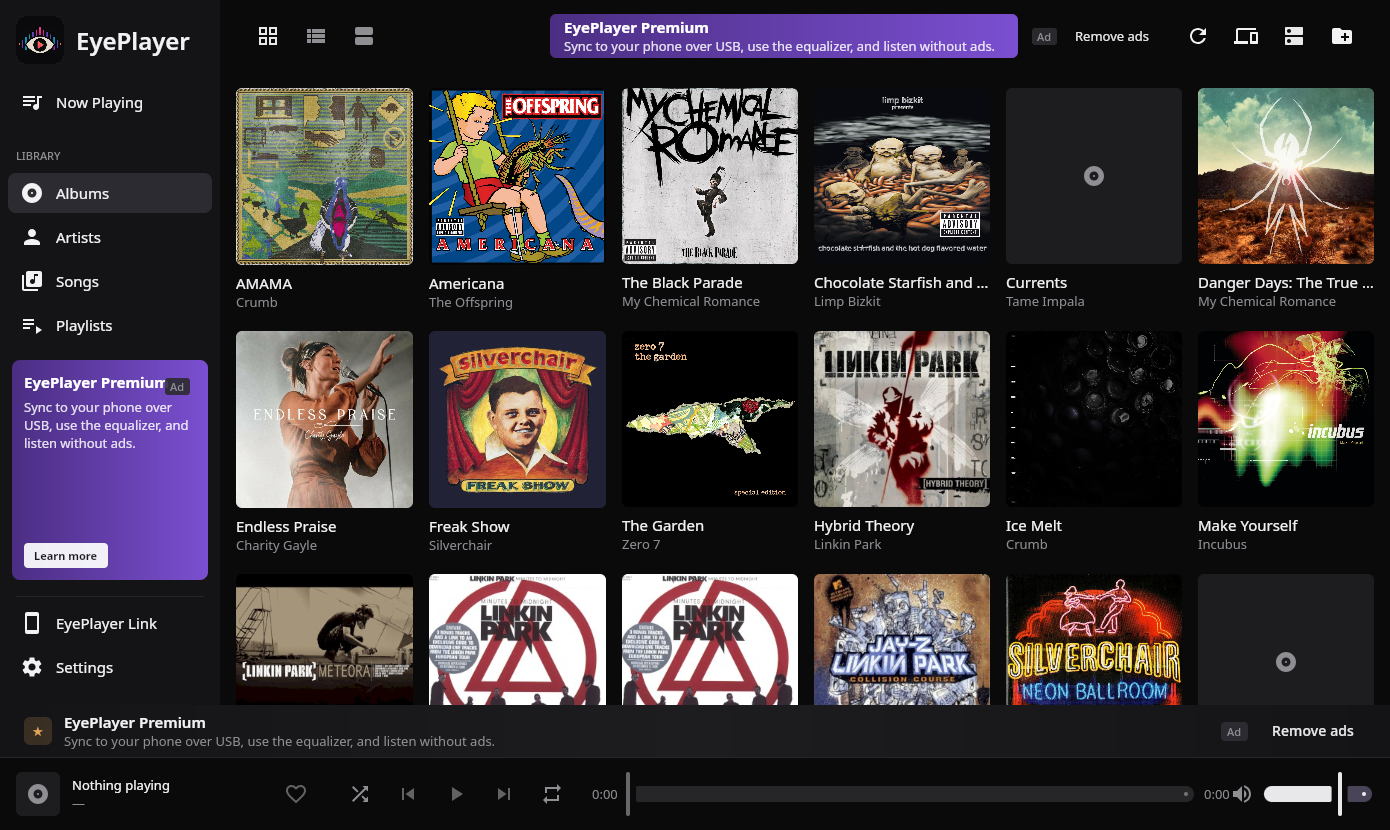The image size is (1390, 830).
Task: Click the Settings gear icon
Action: point(32,667)
